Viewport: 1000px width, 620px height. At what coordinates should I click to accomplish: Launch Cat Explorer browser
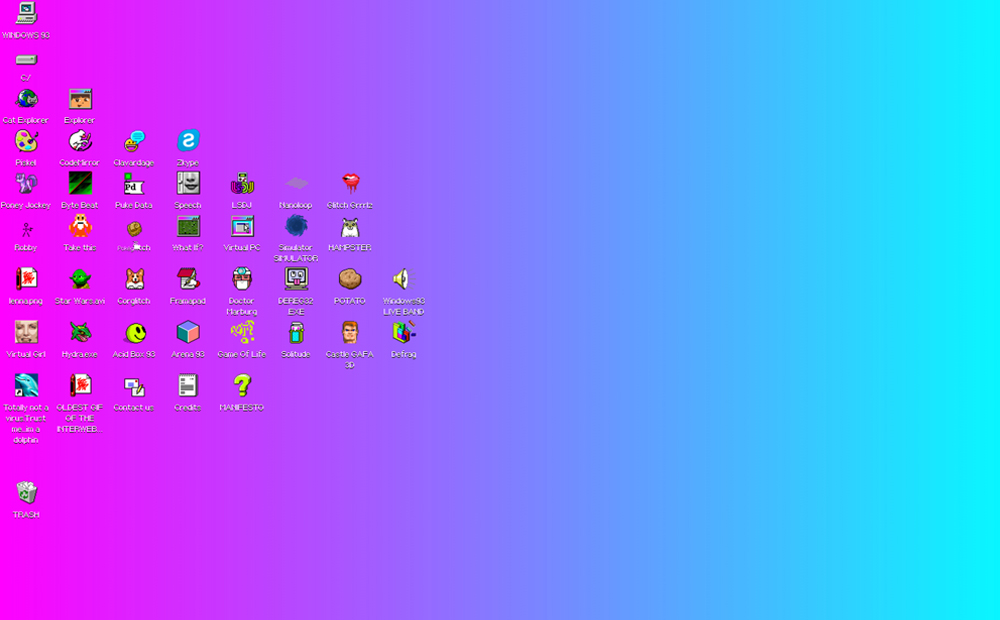click(x=26, y=99)
